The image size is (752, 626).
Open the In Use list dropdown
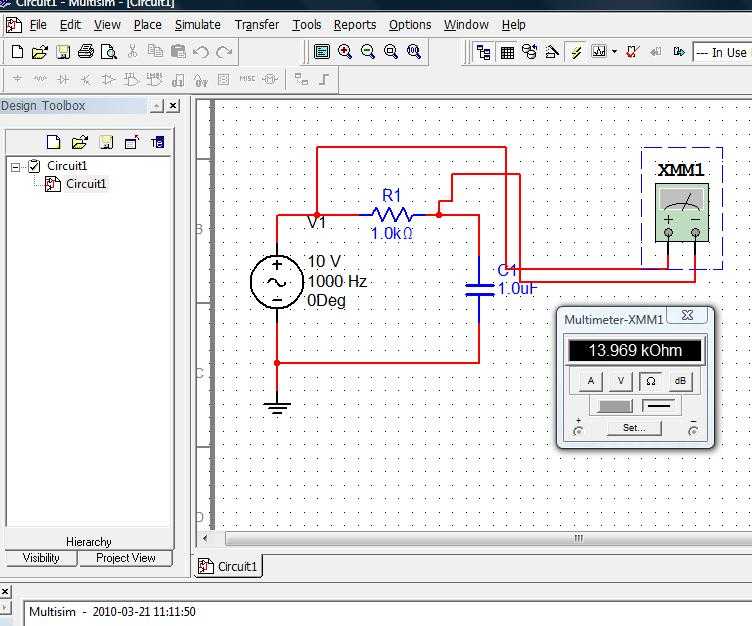tap(722, 52)
